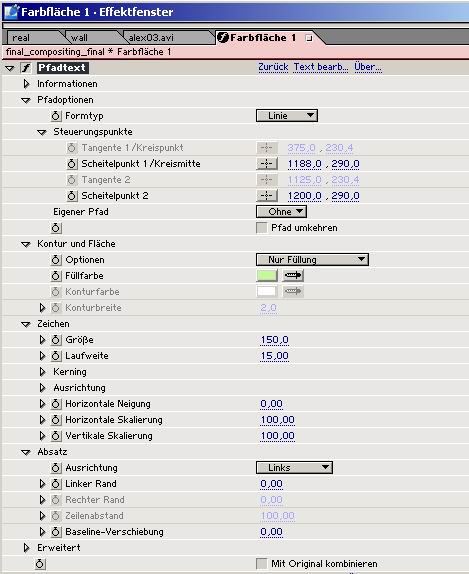
Task: Click the crosshair point picker for Scheitelpunkt 1/Kreismitte
Action: [267, 164]
